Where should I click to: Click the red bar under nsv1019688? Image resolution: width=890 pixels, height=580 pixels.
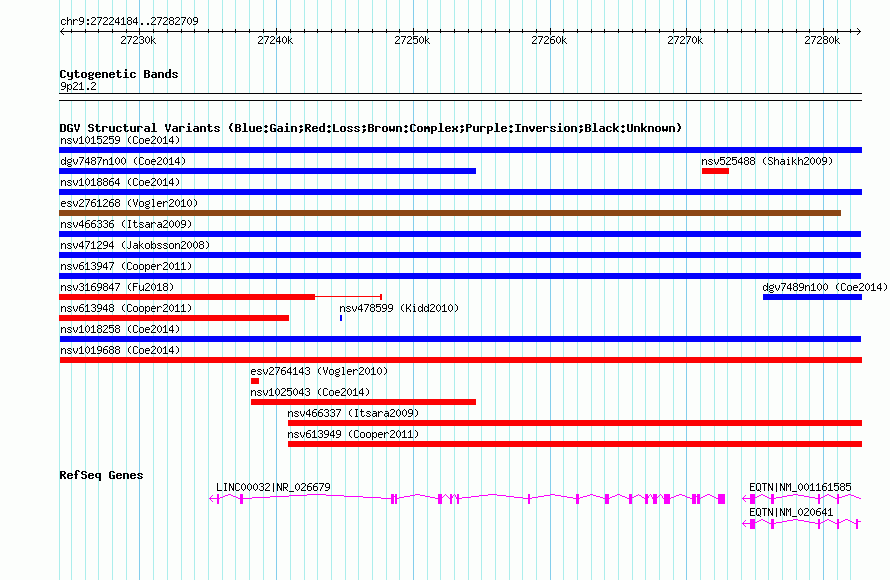[460, 360]
